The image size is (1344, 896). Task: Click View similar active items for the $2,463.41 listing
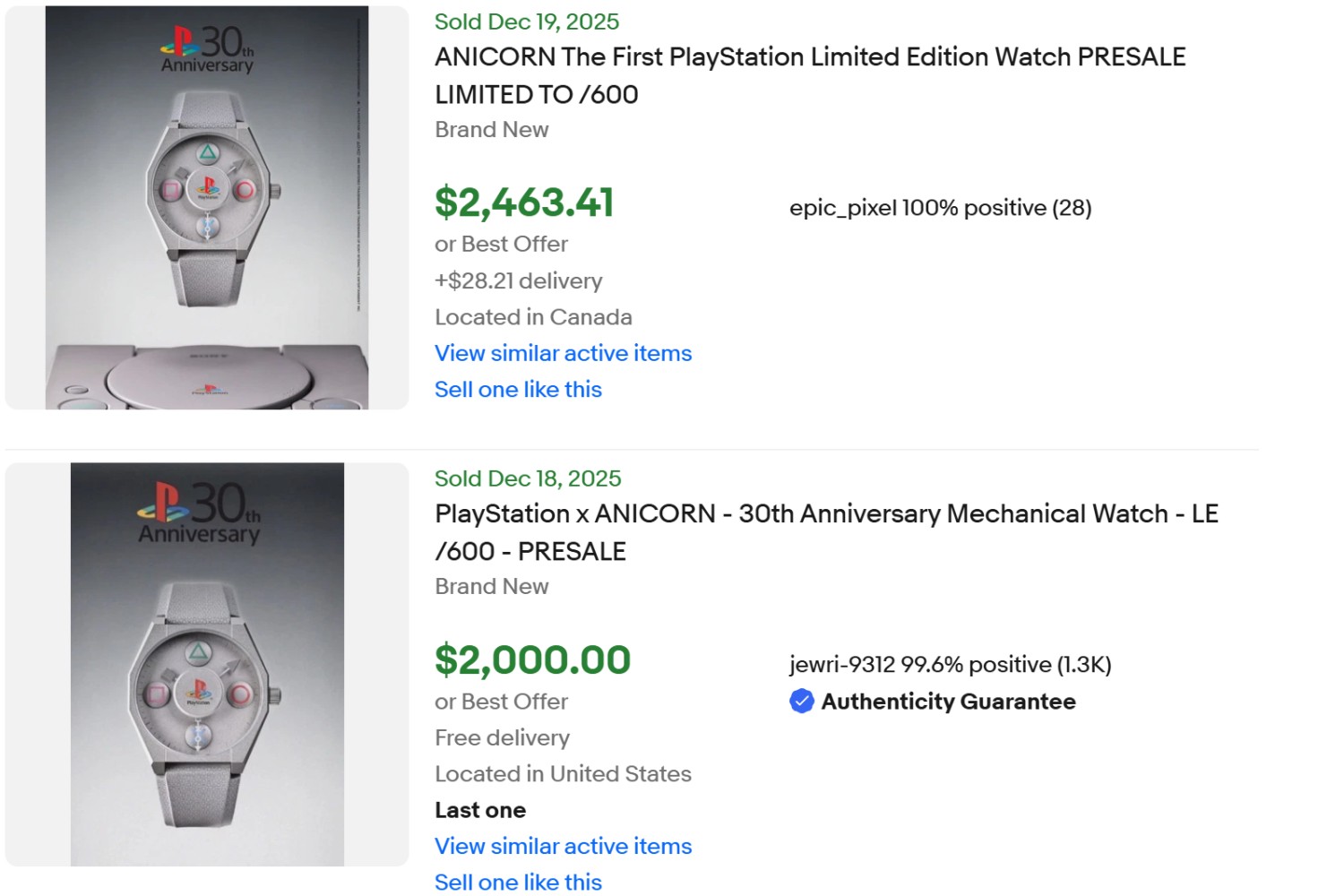coord(563,353)
